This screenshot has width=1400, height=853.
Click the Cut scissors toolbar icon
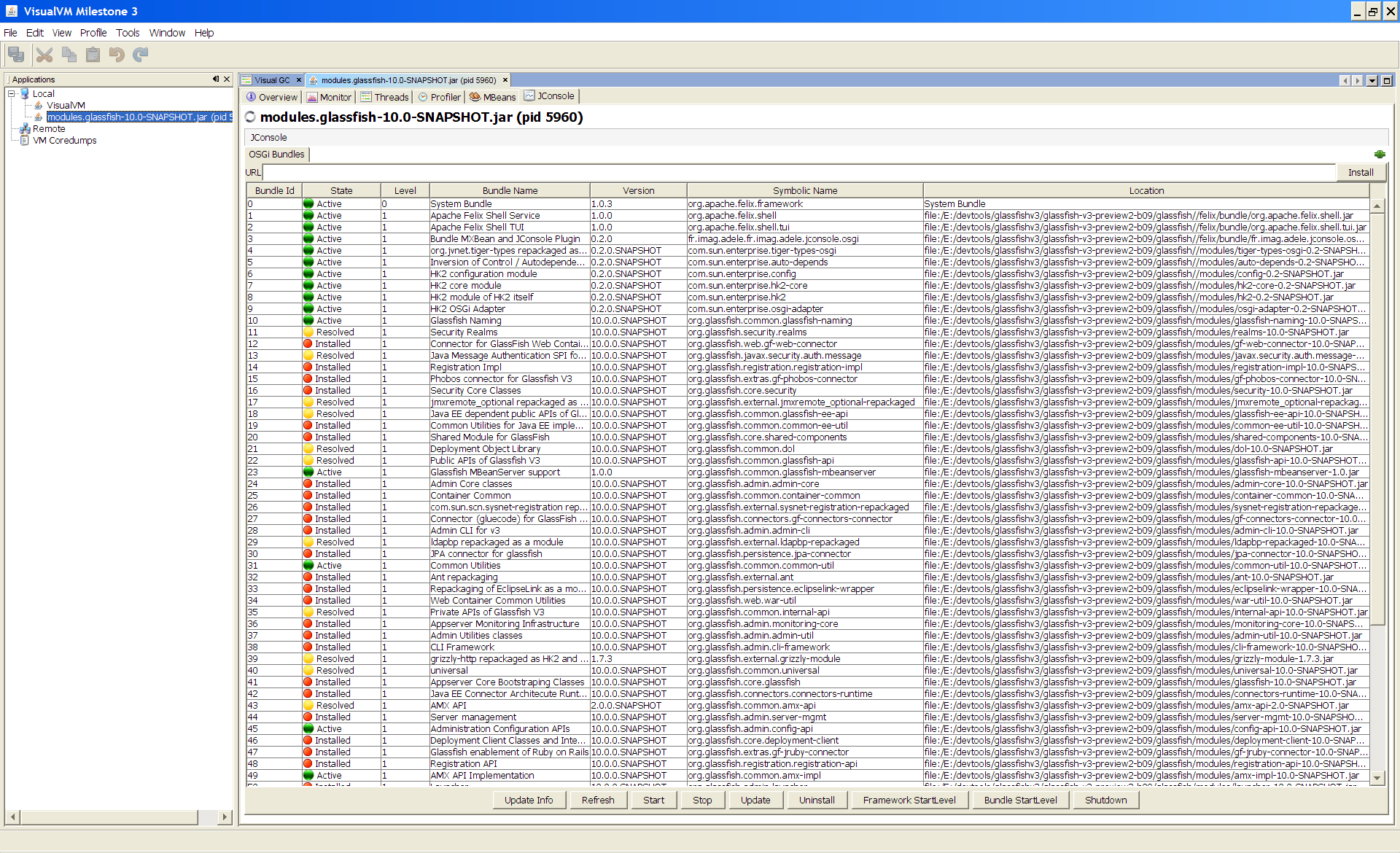click(44, 55)
